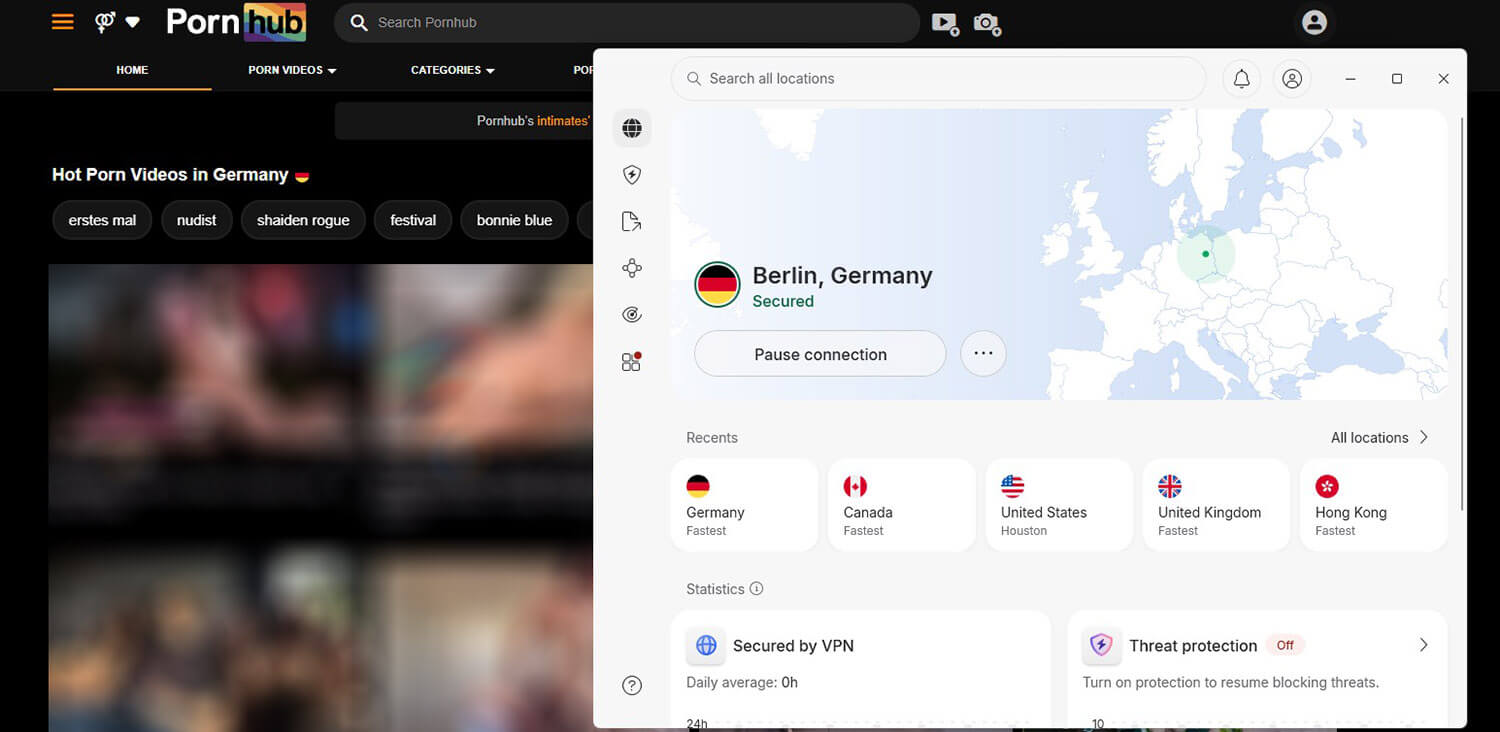Click the magnifier icon in website search bar

pos(359,22)
